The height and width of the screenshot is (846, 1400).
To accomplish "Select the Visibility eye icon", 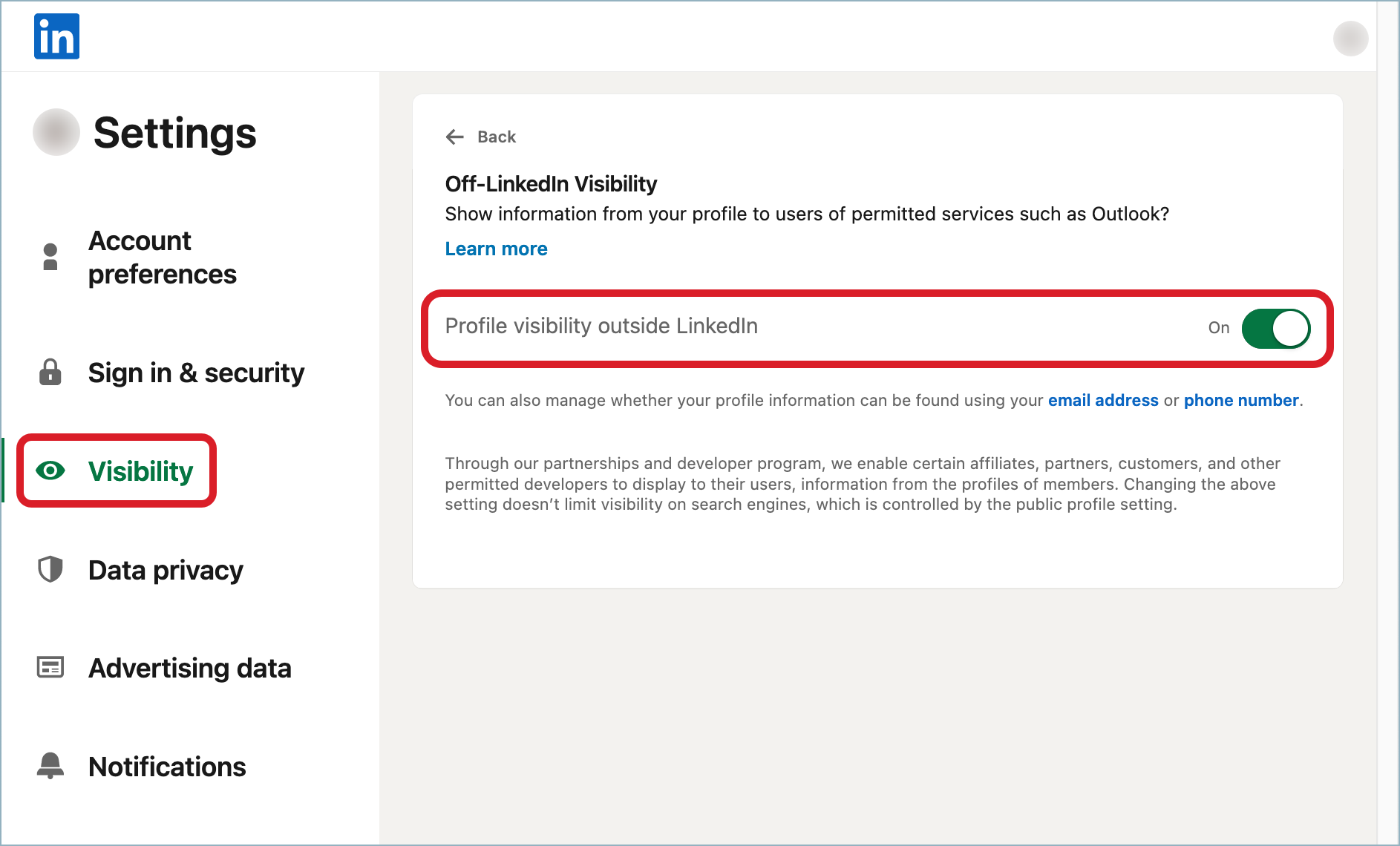I will click(x=49, y=470).
